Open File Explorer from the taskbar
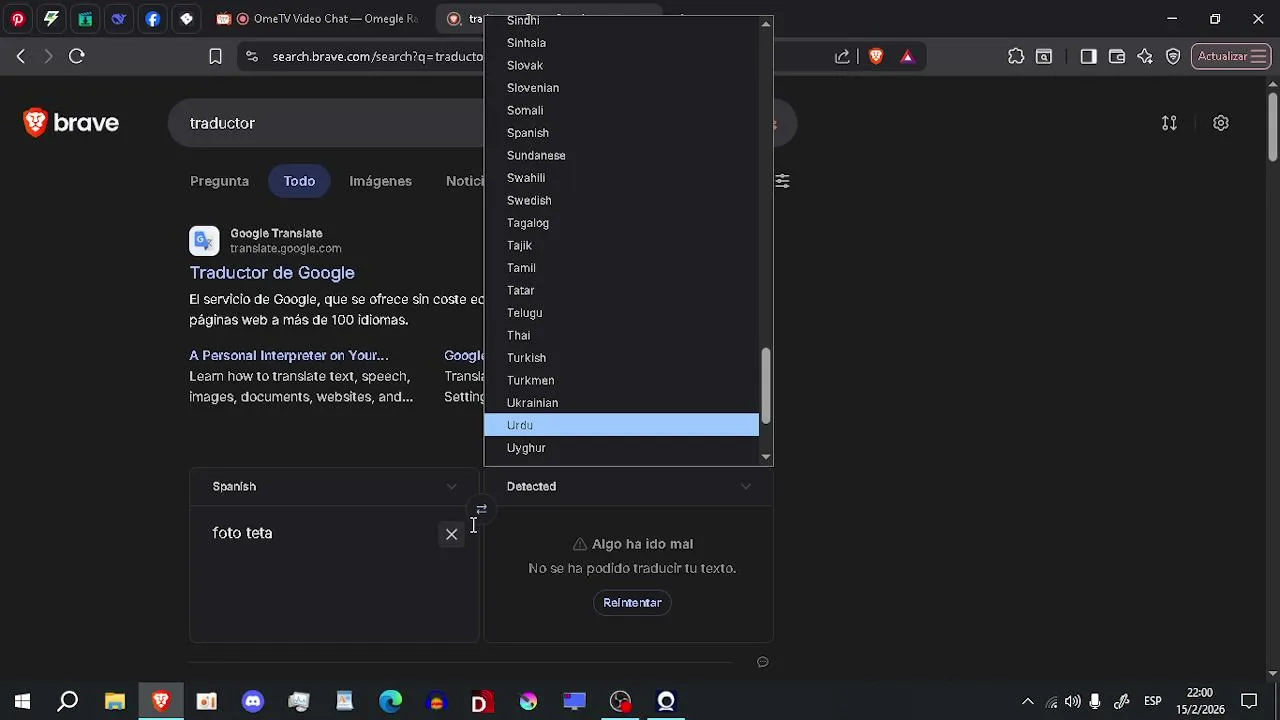Viewport: 1280px width, 720px height. point(115,701)
